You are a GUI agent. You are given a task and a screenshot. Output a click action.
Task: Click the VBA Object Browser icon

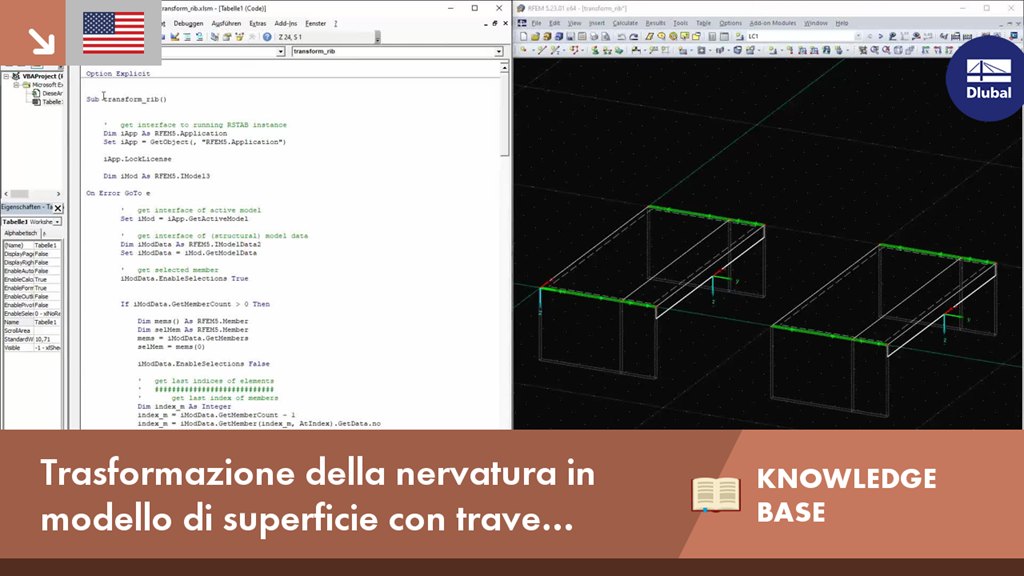point(240,37)
